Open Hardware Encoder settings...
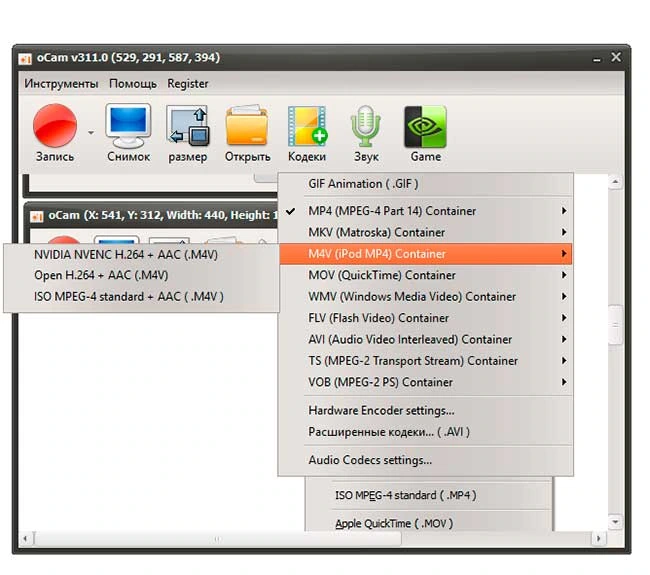 pyautogui.click(x=426, y=411)
